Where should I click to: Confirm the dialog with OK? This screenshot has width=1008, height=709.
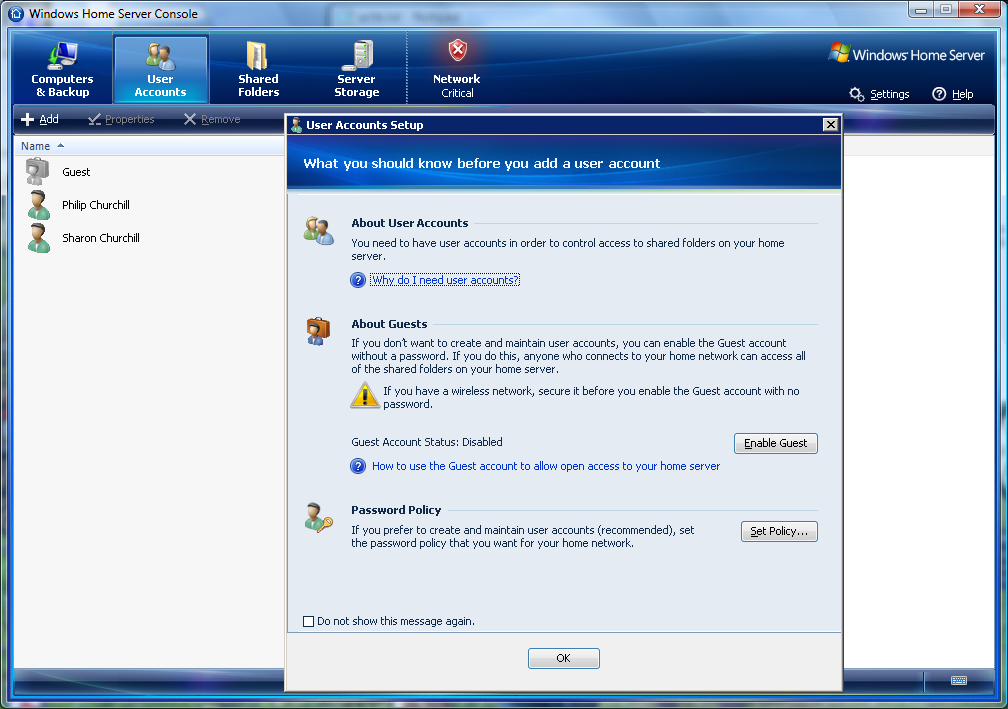564,658
